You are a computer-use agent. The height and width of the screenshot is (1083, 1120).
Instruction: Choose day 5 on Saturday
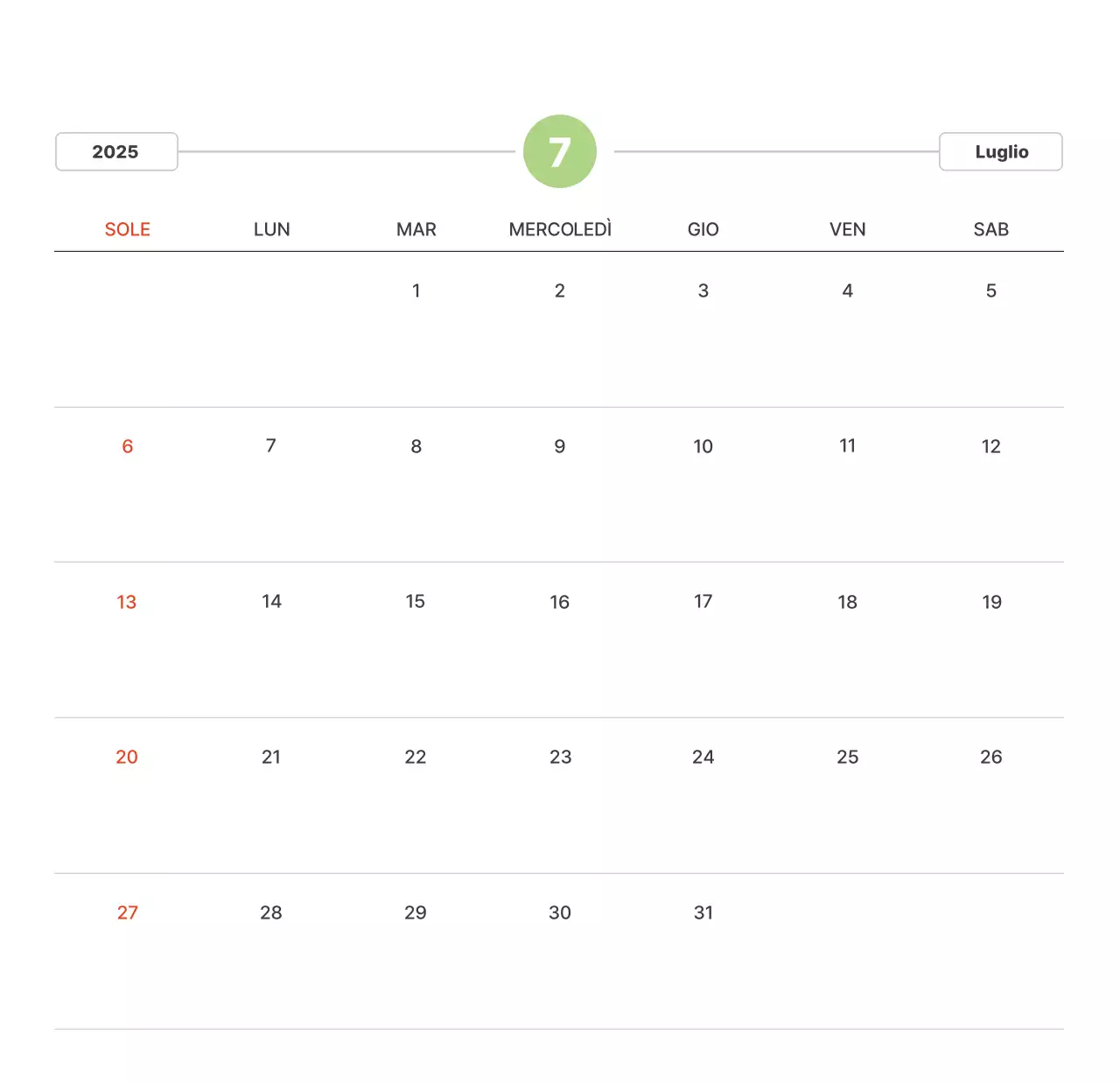tap(990, 290)
